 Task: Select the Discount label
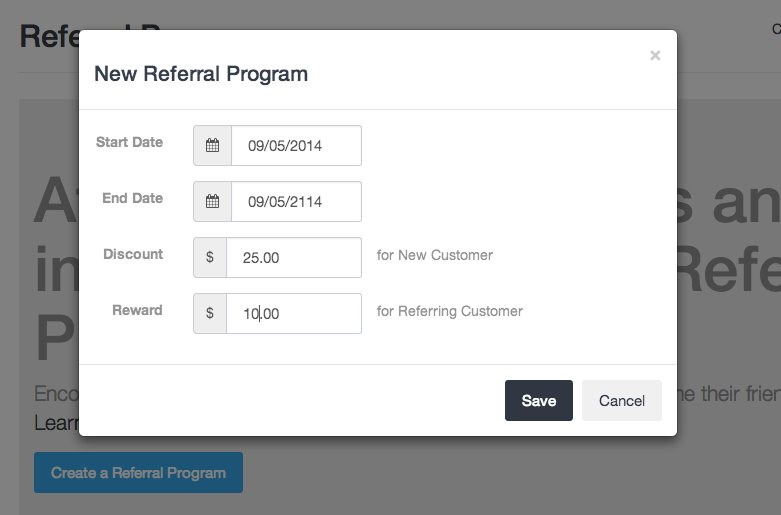click(133, 254)
